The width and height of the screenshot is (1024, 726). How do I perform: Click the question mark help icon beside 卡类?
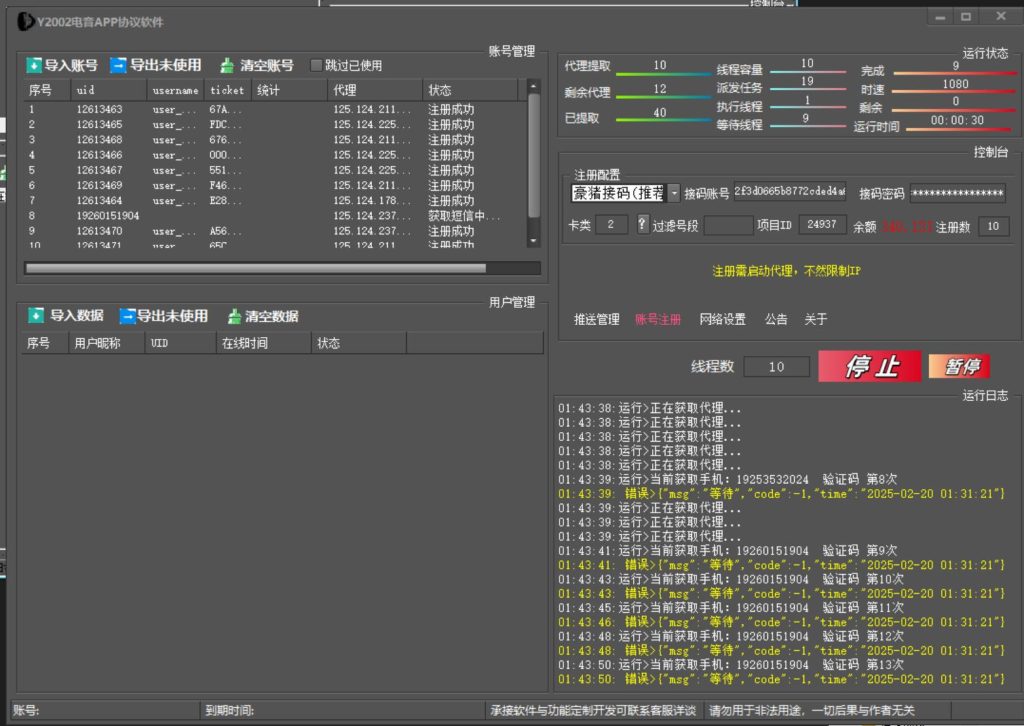point(643,225)
